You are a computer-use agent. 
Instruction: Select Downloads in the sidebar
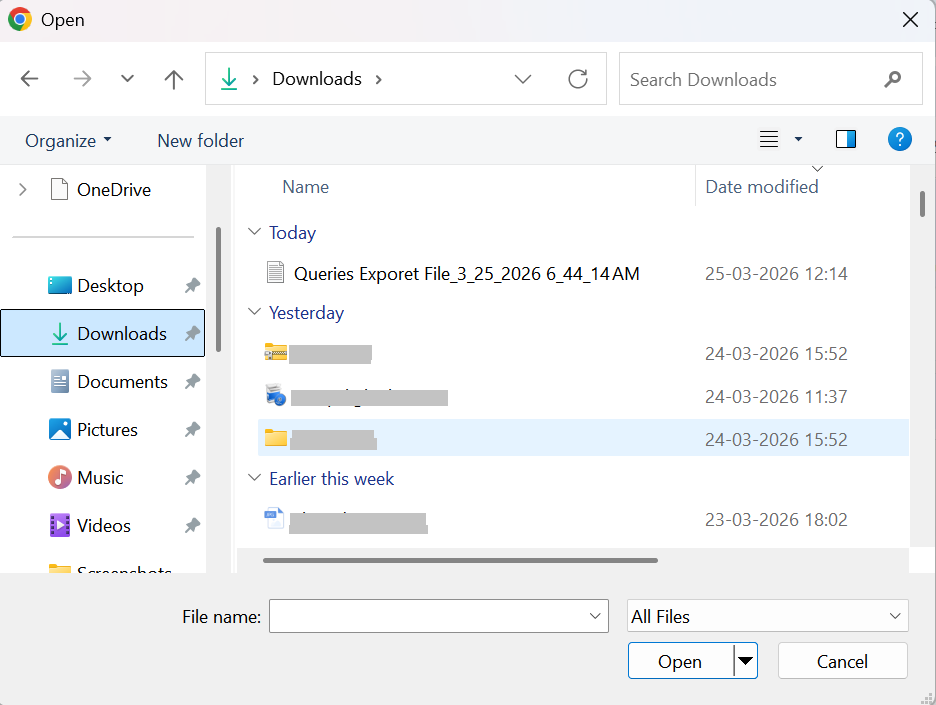[x=103, y=333]
